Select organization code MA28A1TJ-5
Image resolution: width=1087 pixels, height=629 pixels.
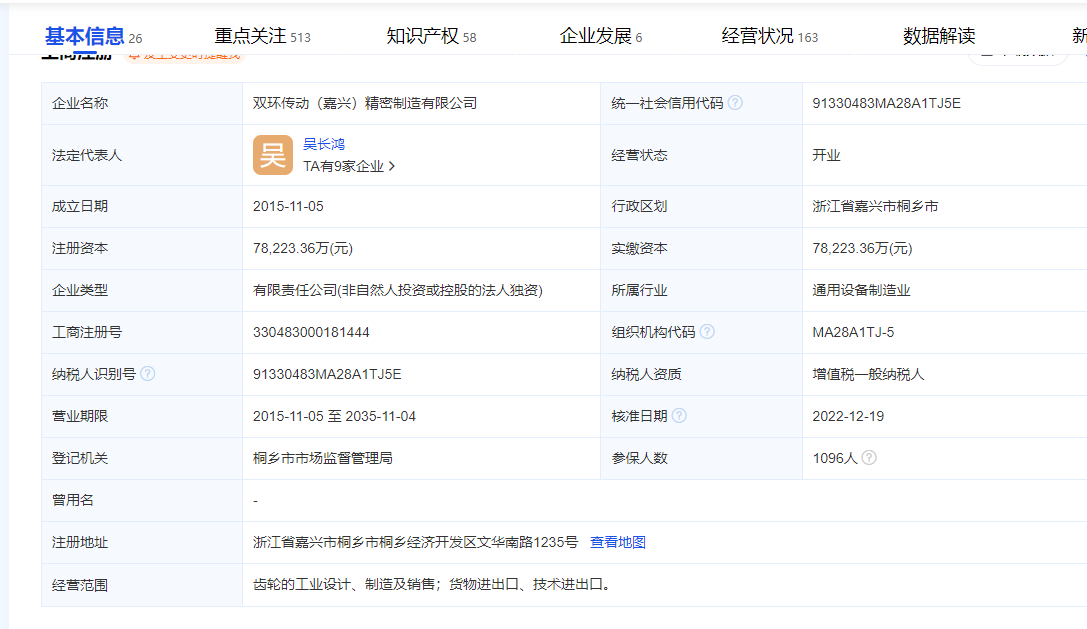click(853, 332)
